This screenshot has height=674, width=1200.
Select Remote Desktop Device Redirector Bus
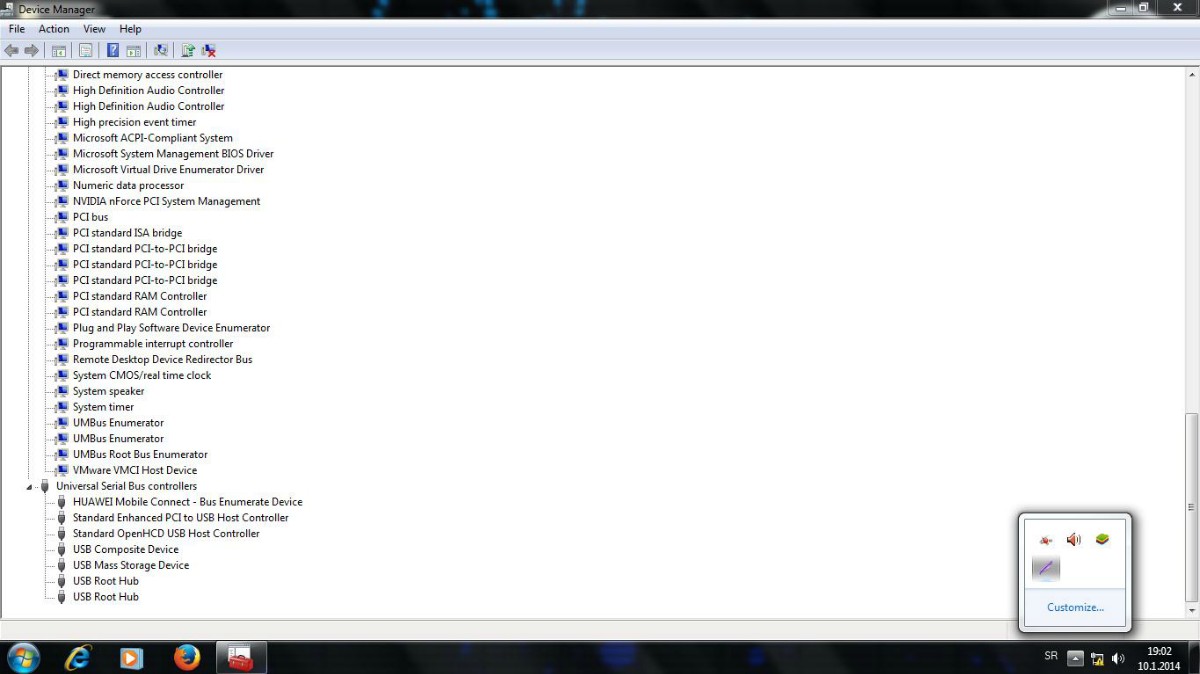point(163,359)
